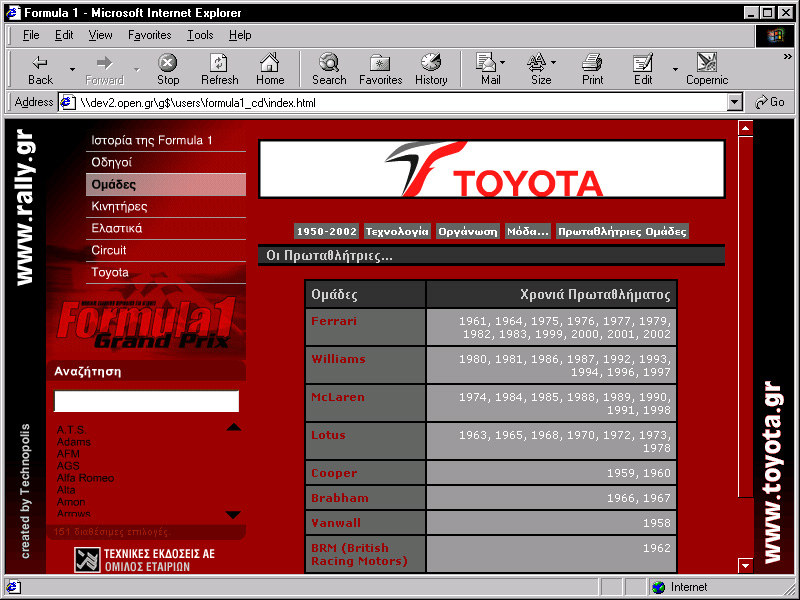Switch to the Τεχνολογία tab

(x=397, y=231)
